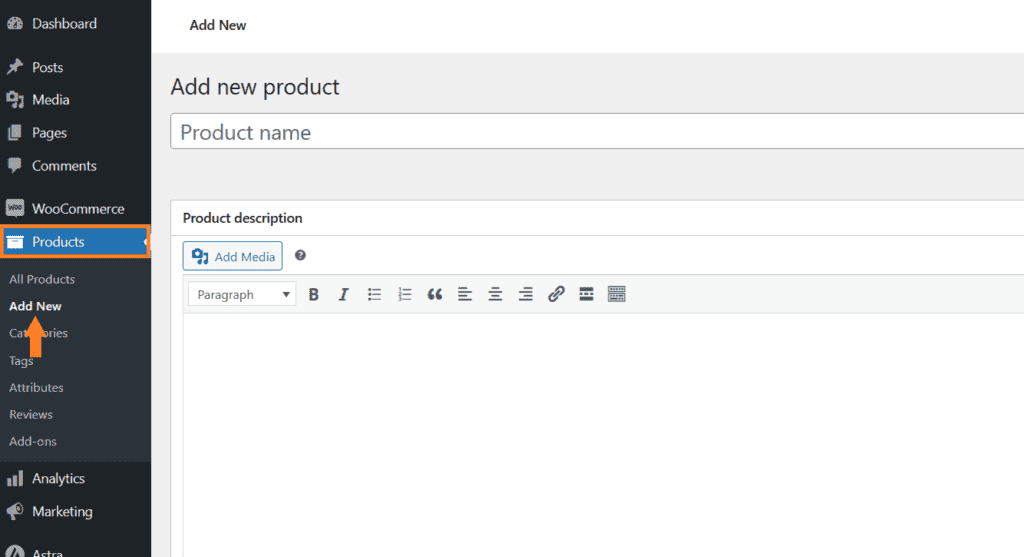The height and width of the screenshot is (557, 1024).
Task: Open the Paragraph format dropdown
Action: [241, 294]
